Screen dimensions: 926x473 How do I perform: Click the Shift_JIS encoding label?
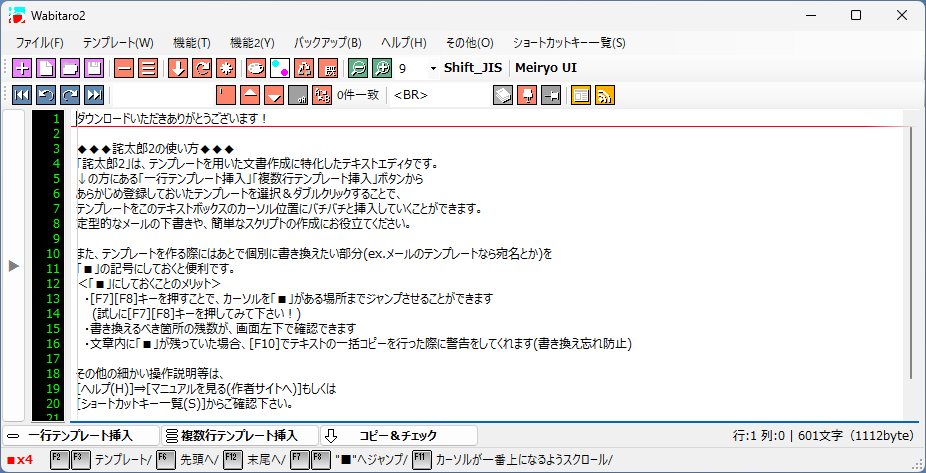point(474,68)
